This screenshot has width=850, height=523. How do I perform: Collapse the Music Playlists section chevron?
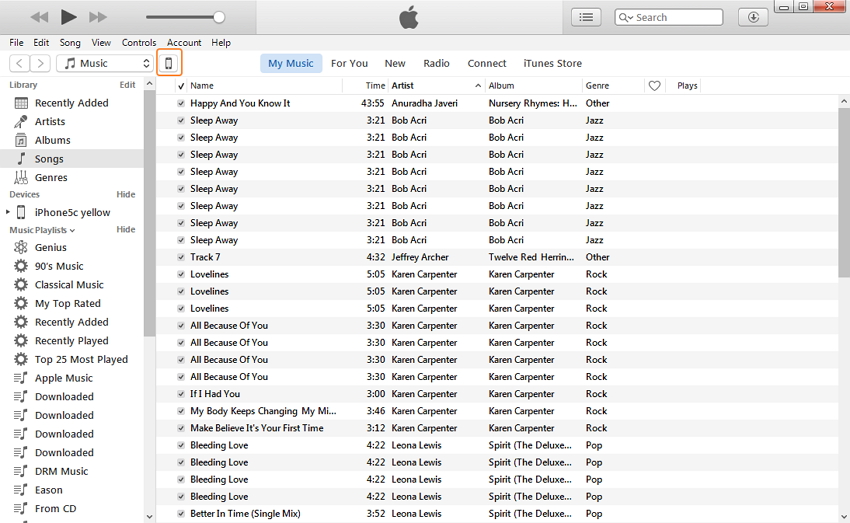coord(72,231)
